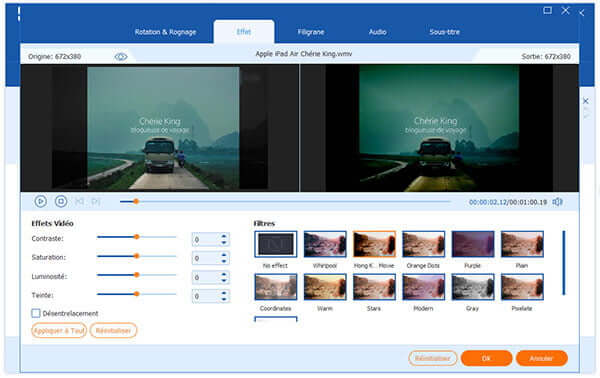Viewport: 600px width, 378px height.
Task: Choose the Purple filter
Action: 473,244
